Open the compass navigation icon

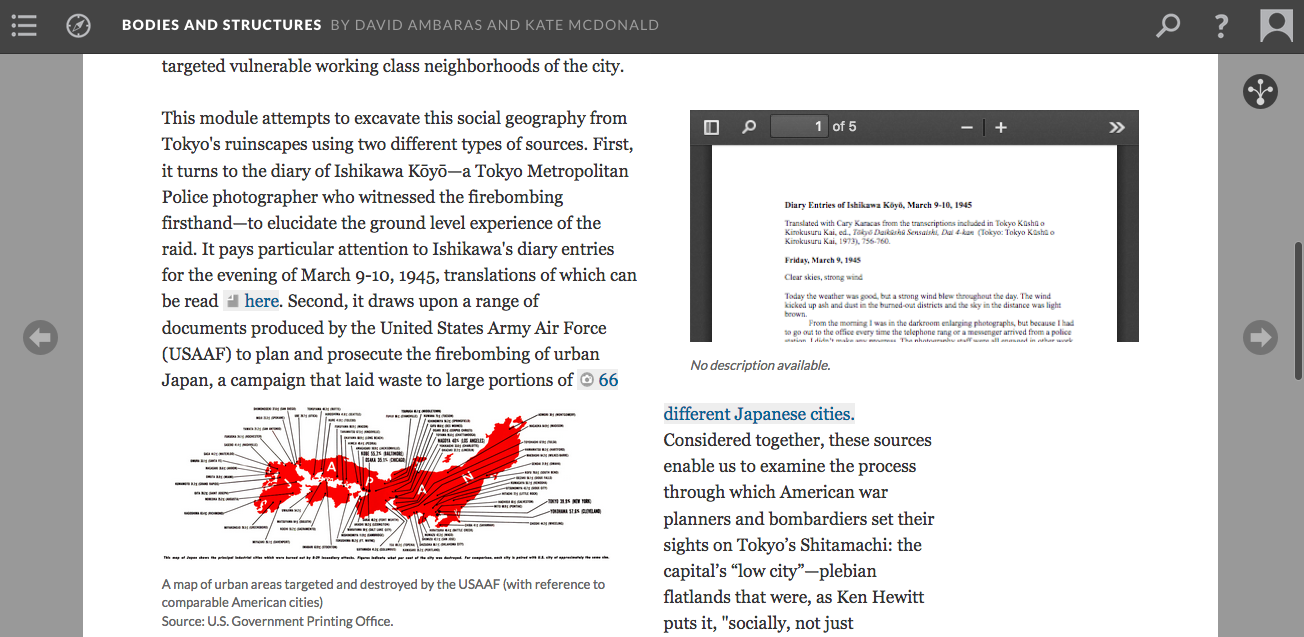(x=78, y=26)
